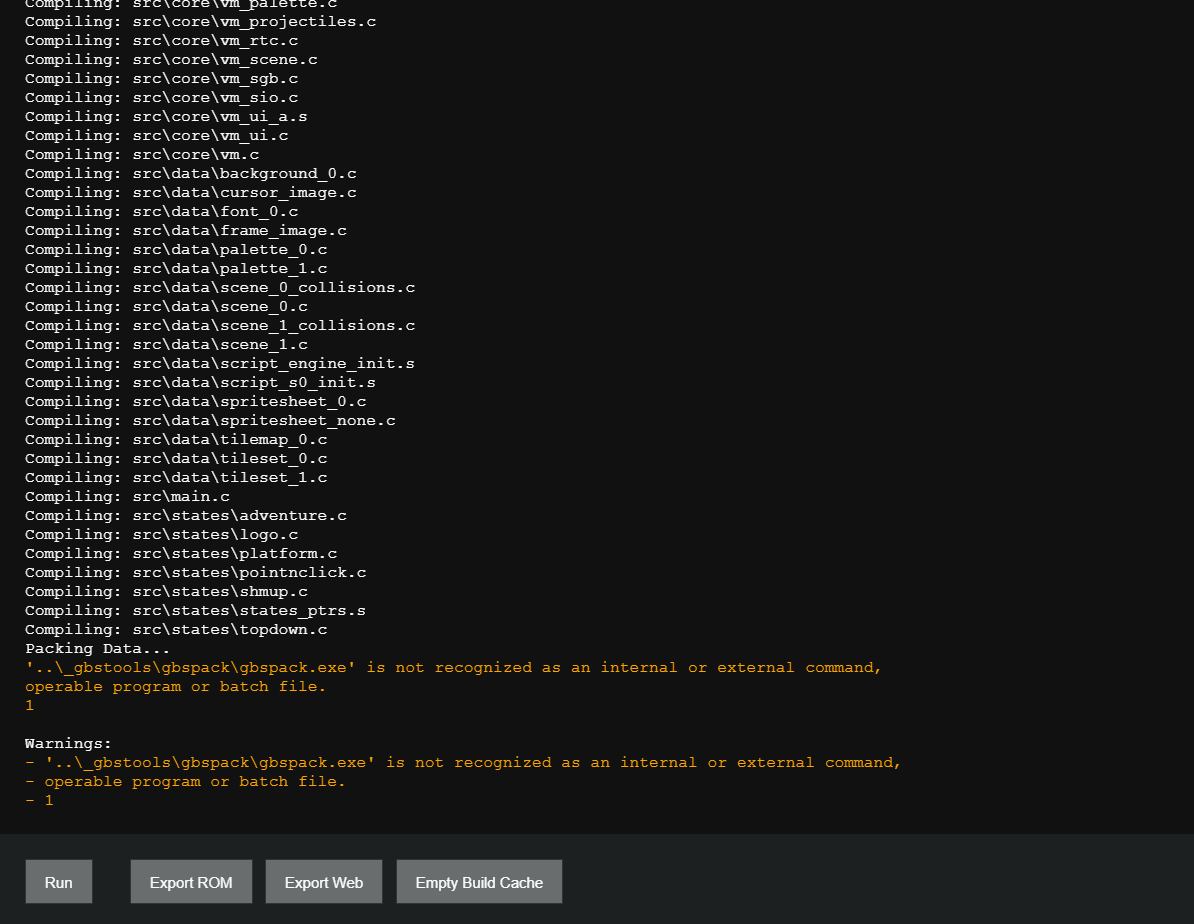Click log line for src\data\tileset_1.c
The width and height of the screenshot is (1194, 924).
tap(176, 478)
